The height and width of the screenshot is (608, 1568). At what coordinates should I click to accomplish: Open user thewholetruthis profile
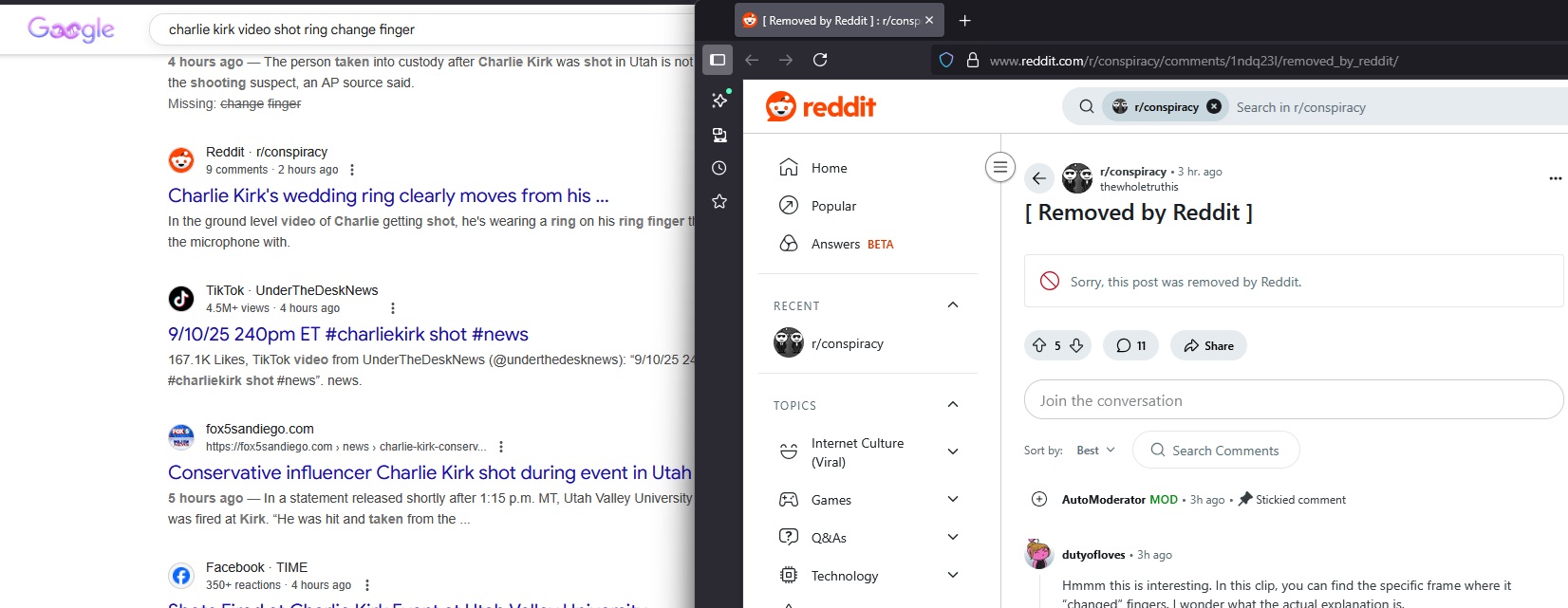pyautogui.click(x=1139, y=187)
